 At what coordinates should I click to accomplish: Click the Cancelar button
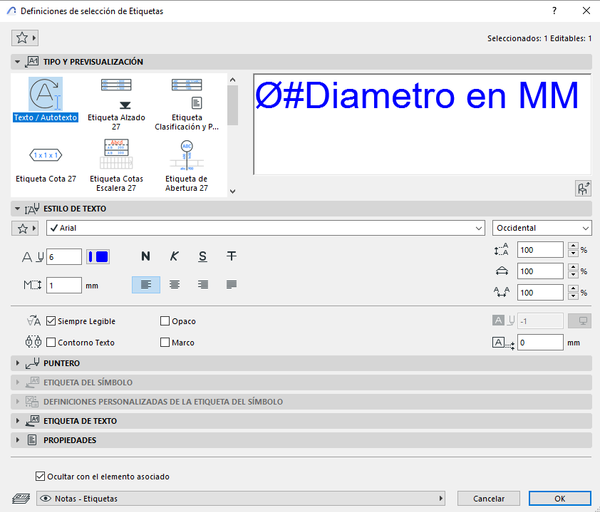point(489,499)
